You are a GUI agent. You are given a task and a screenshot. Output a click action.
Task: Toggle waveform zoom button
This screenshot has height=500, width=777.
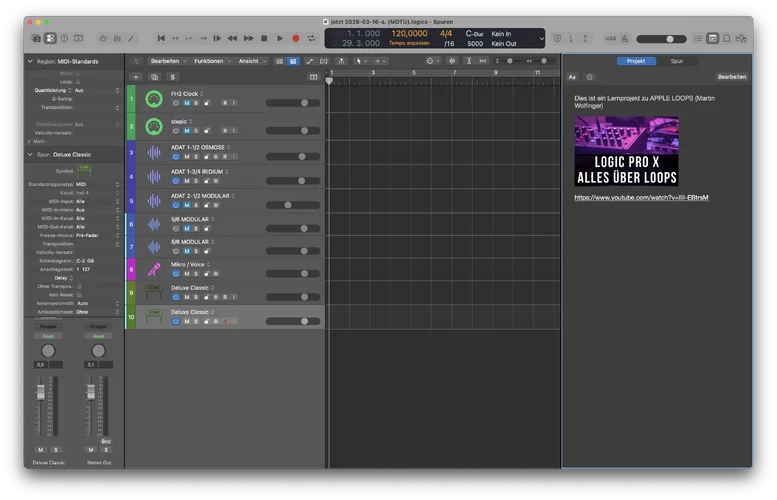click(x=452, y=61)
